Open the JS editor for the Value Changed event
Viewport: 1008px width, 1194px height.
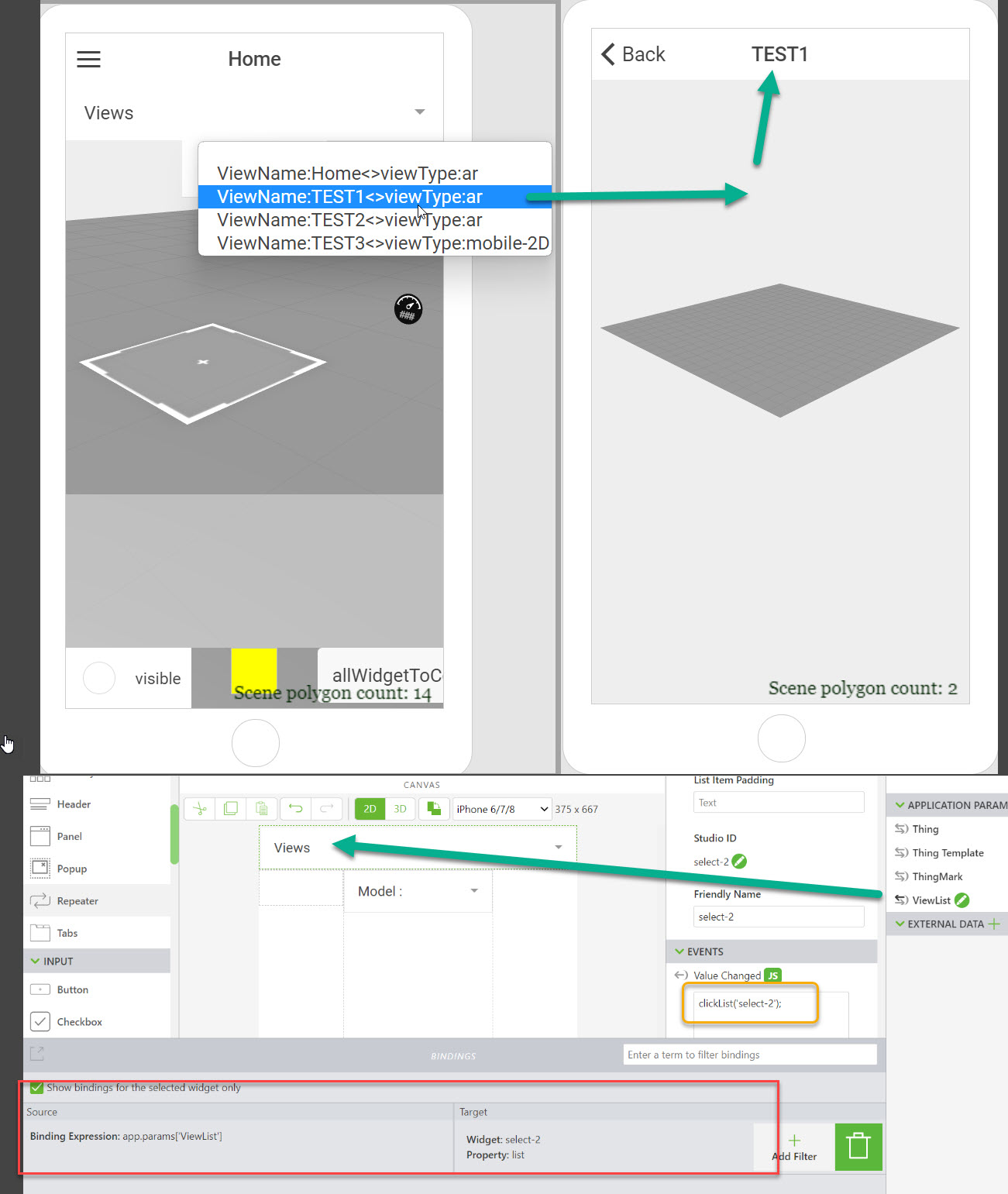tap(772, 975)
